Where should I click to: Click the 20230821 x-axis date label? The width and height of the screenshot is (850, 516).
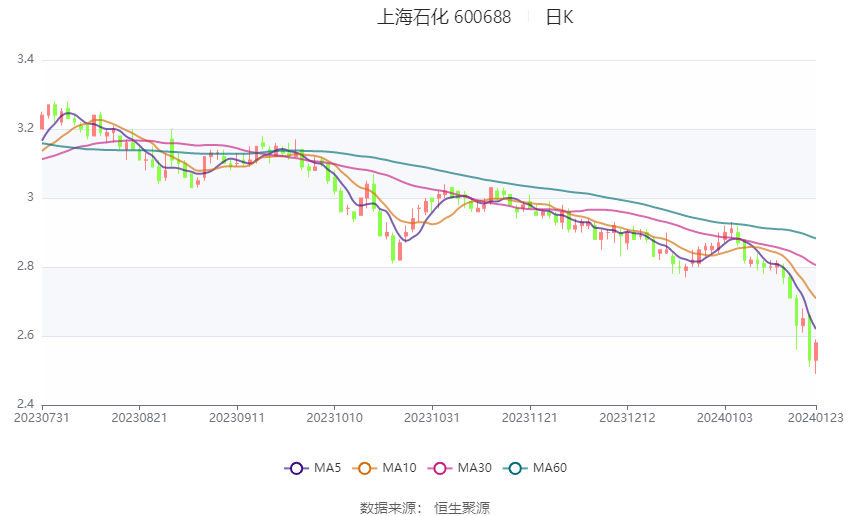(139, 418)
